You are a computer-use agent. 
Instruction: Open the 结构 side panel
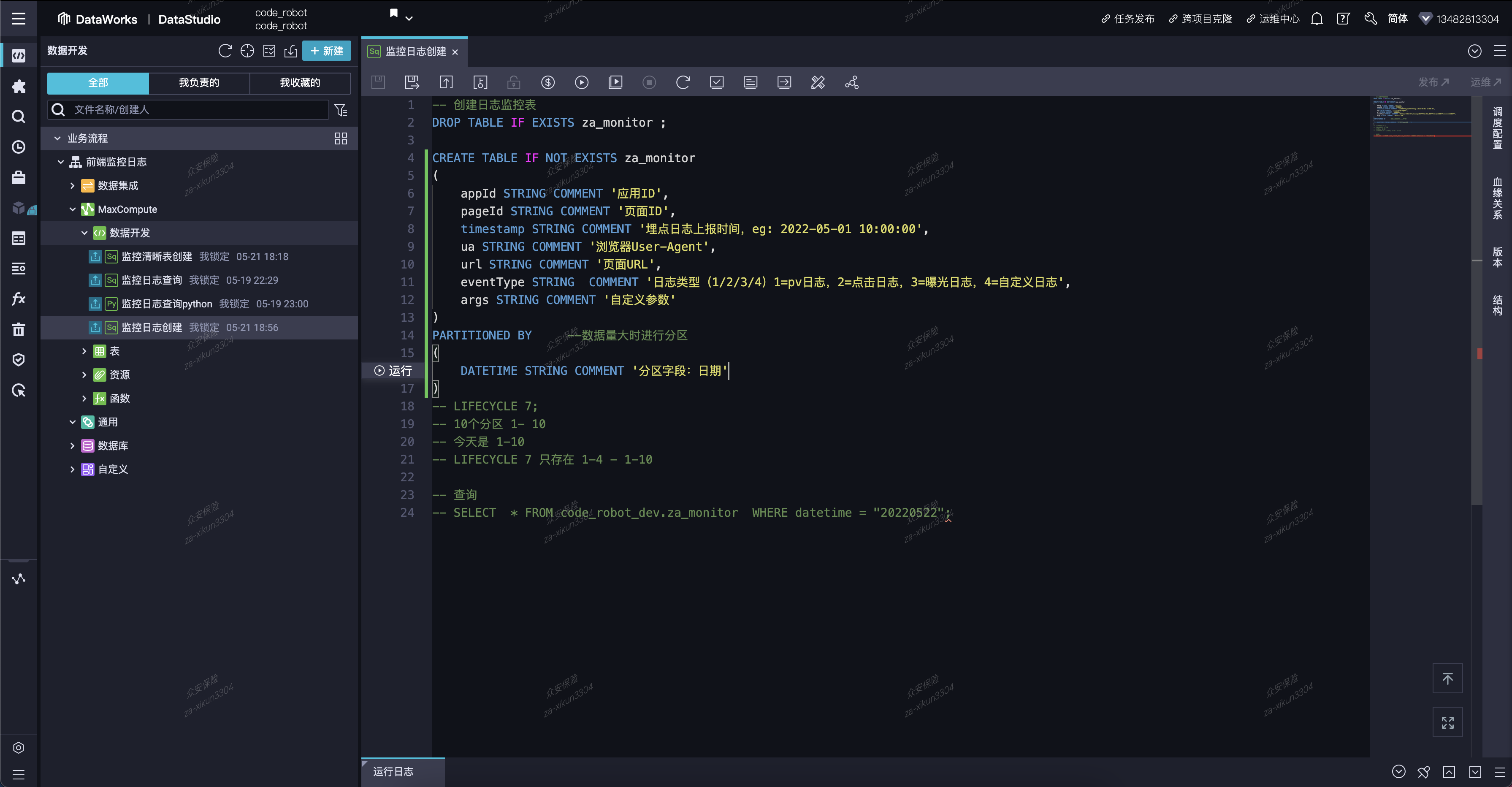[1497, 305]
